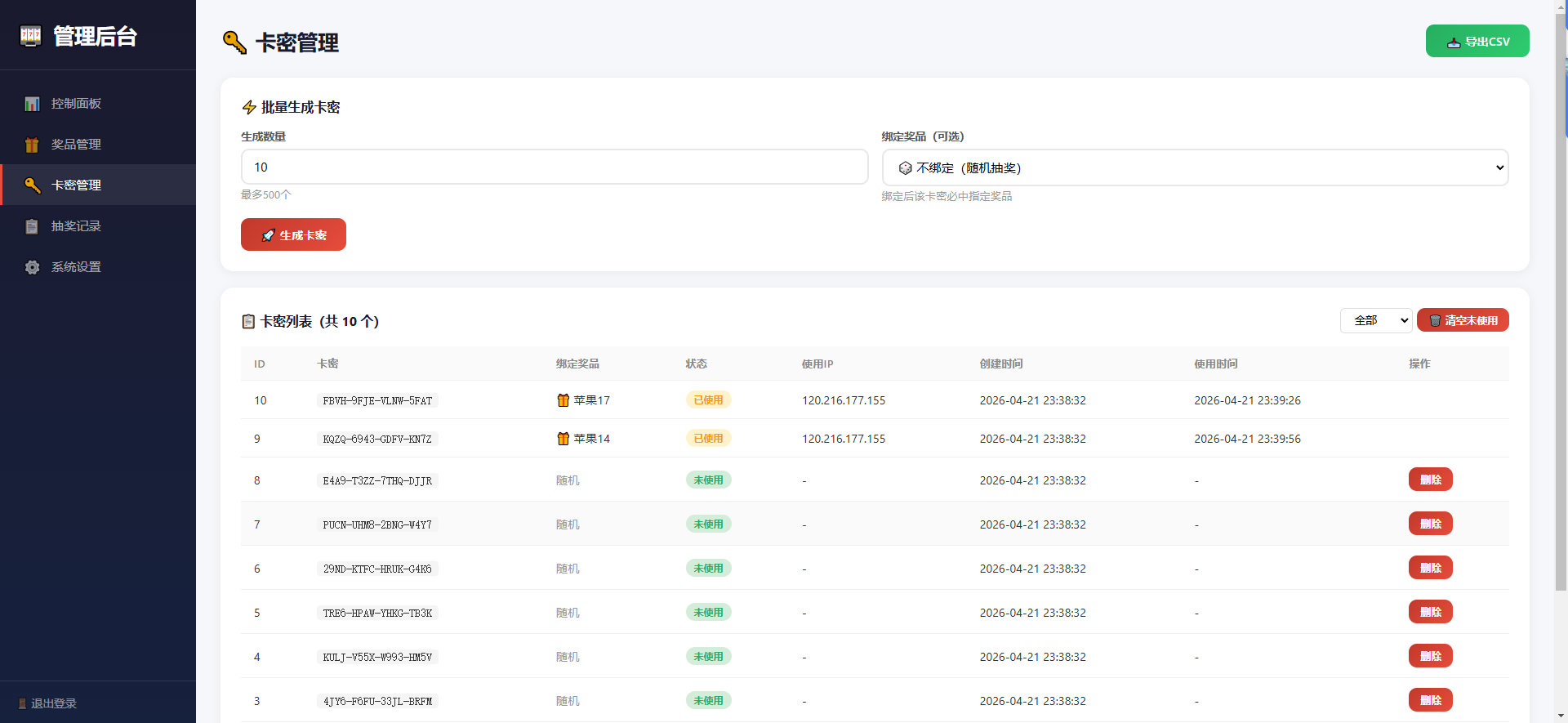Go to 系统设置 in the sidebar

[76, 267]
